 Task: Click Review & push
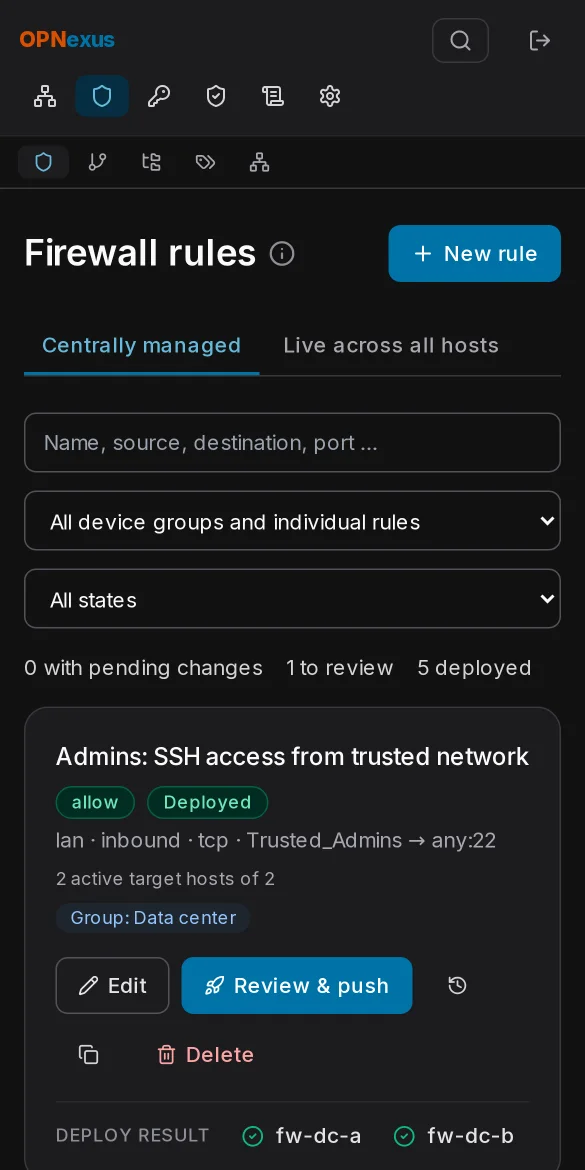297,986
